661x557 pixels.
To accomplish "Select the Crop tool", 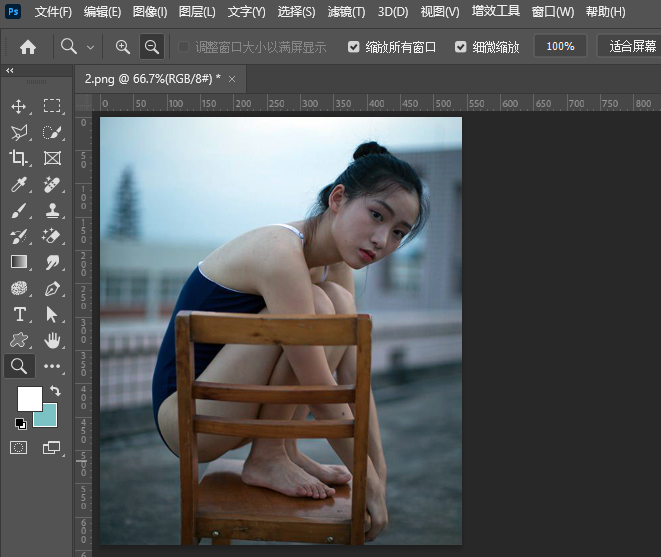I will coord(18,158).
